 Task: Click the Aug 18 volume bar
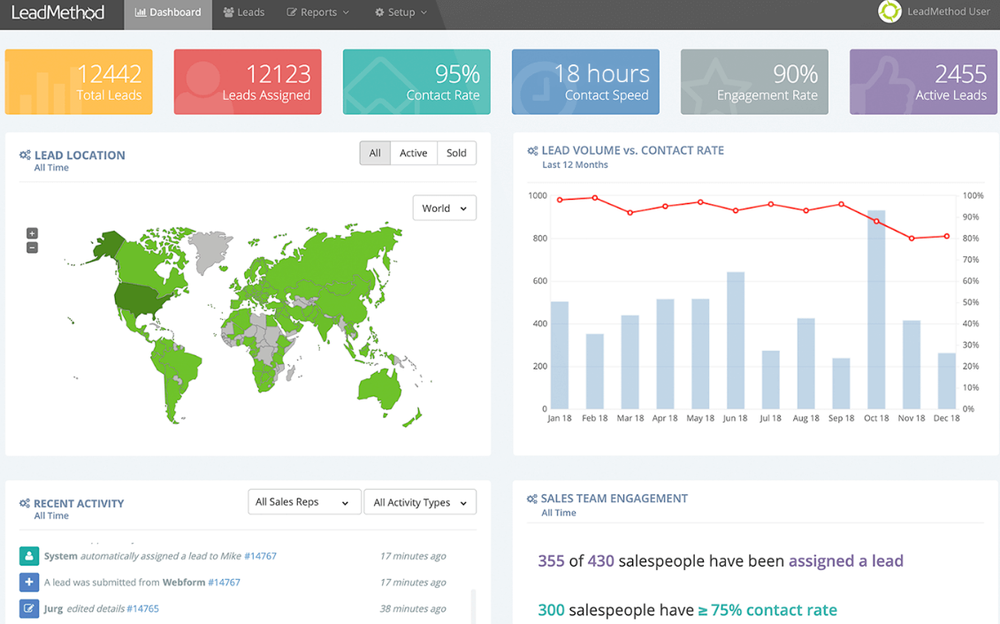[x=806, y=364]
